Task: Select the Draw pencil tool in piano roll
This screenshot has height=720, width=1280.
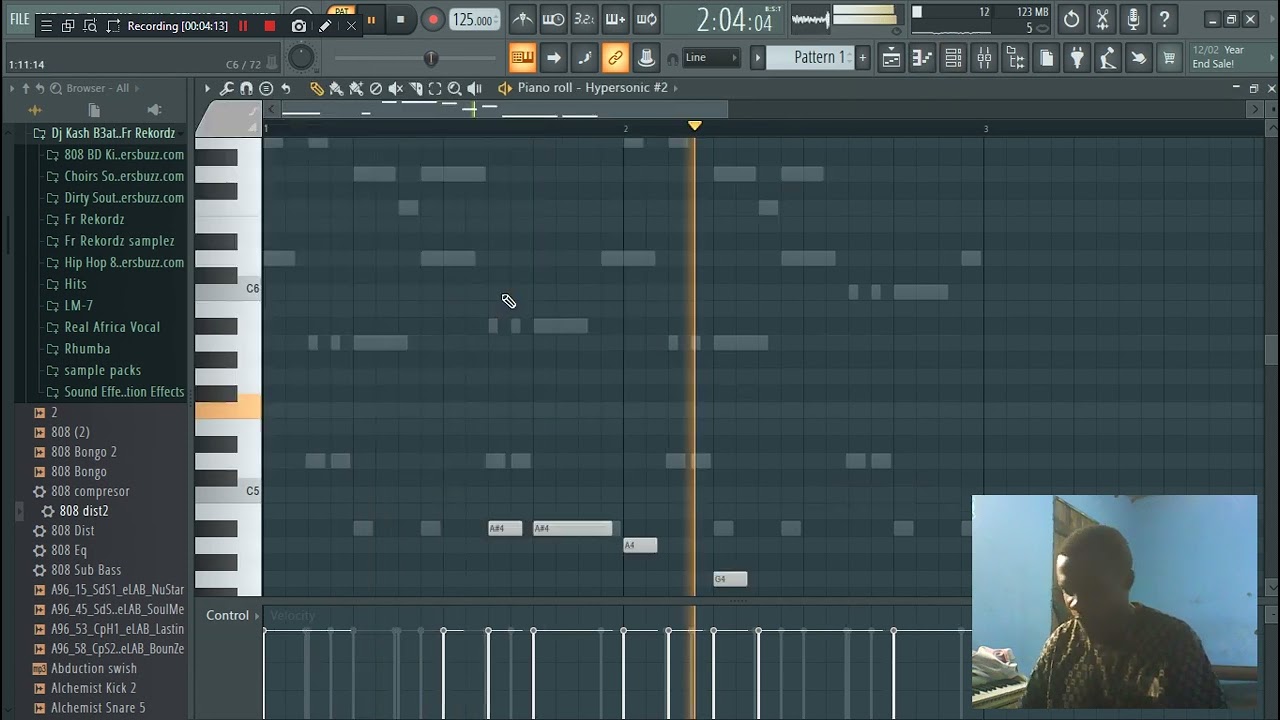Action: pos(316,88)
